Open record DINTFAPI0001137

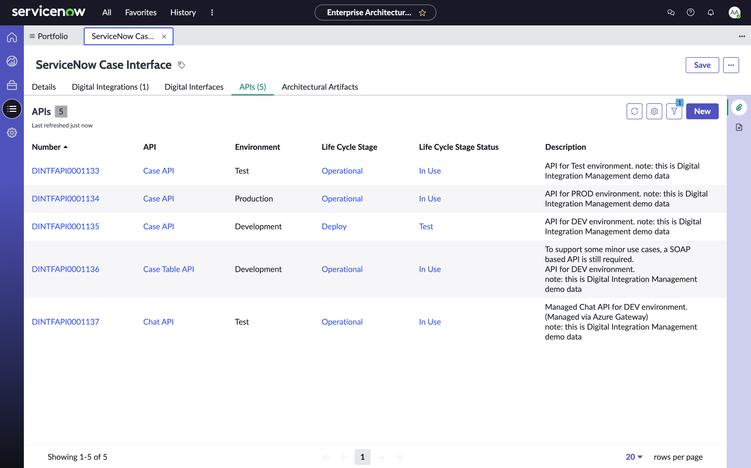click(66, 322)
